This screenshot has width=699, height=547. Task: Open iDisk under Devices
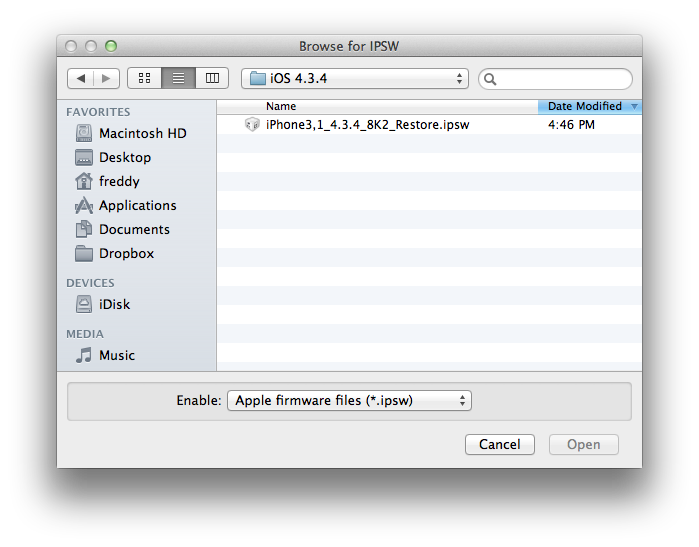click(x=137, y=304)
